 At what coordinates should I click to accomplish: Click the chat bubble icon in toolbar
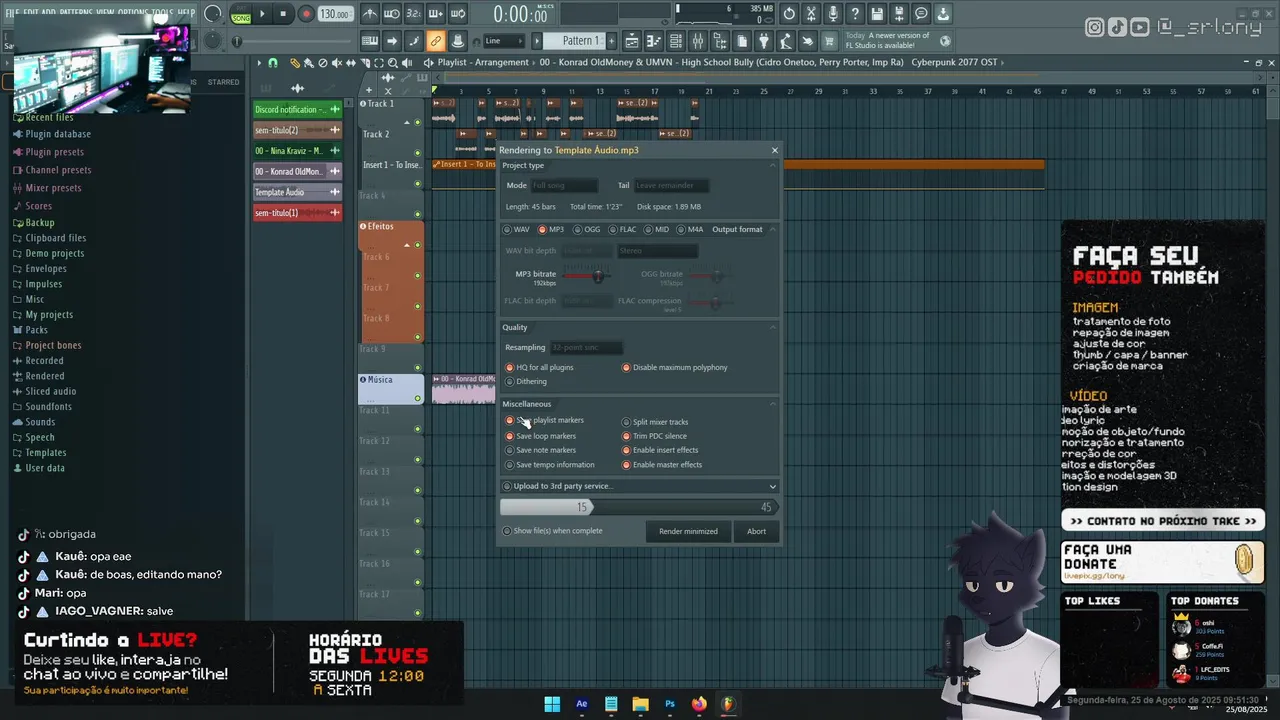pyautogui.click(x=921, y=14)
